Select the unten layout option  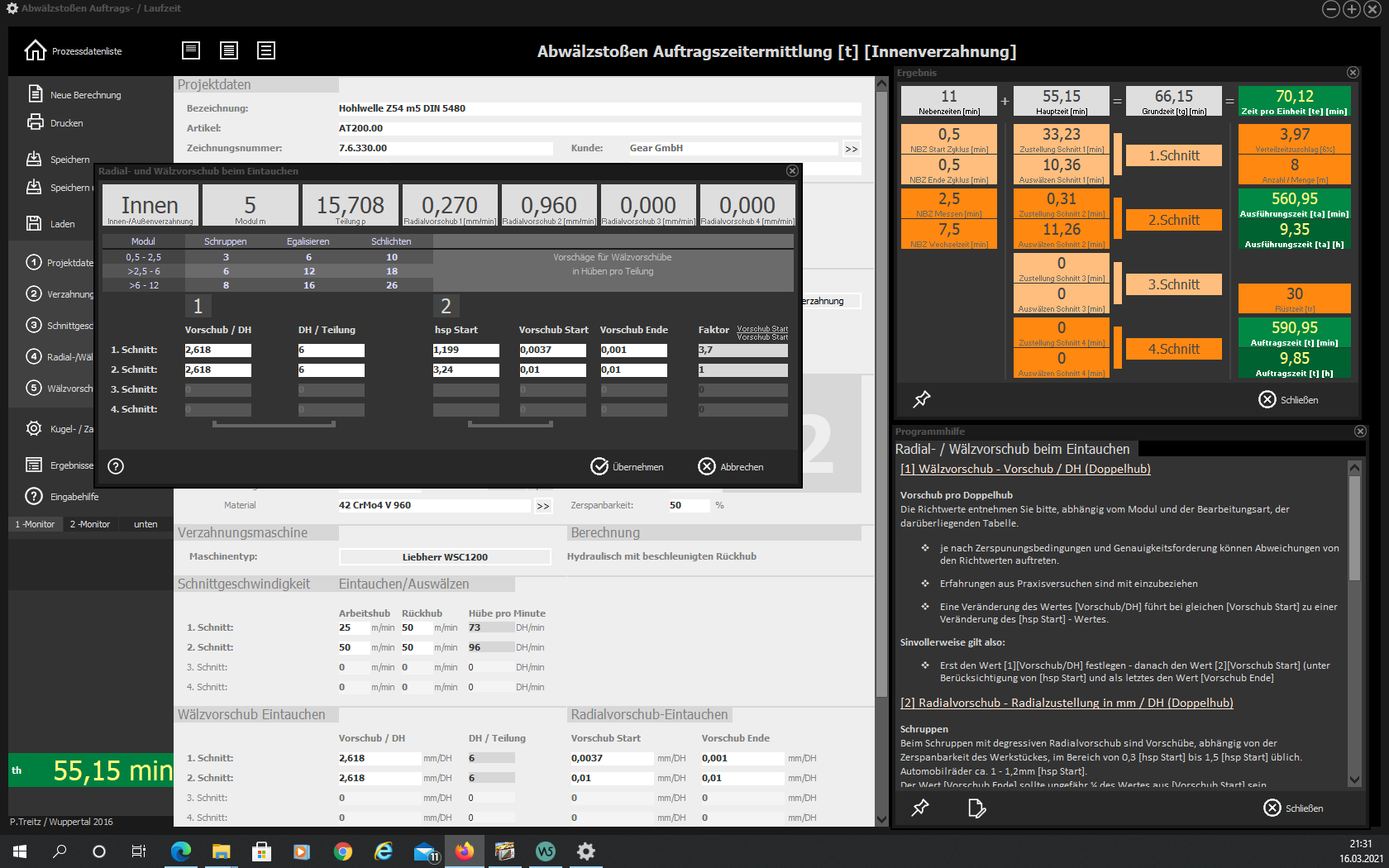click(146, 524)
